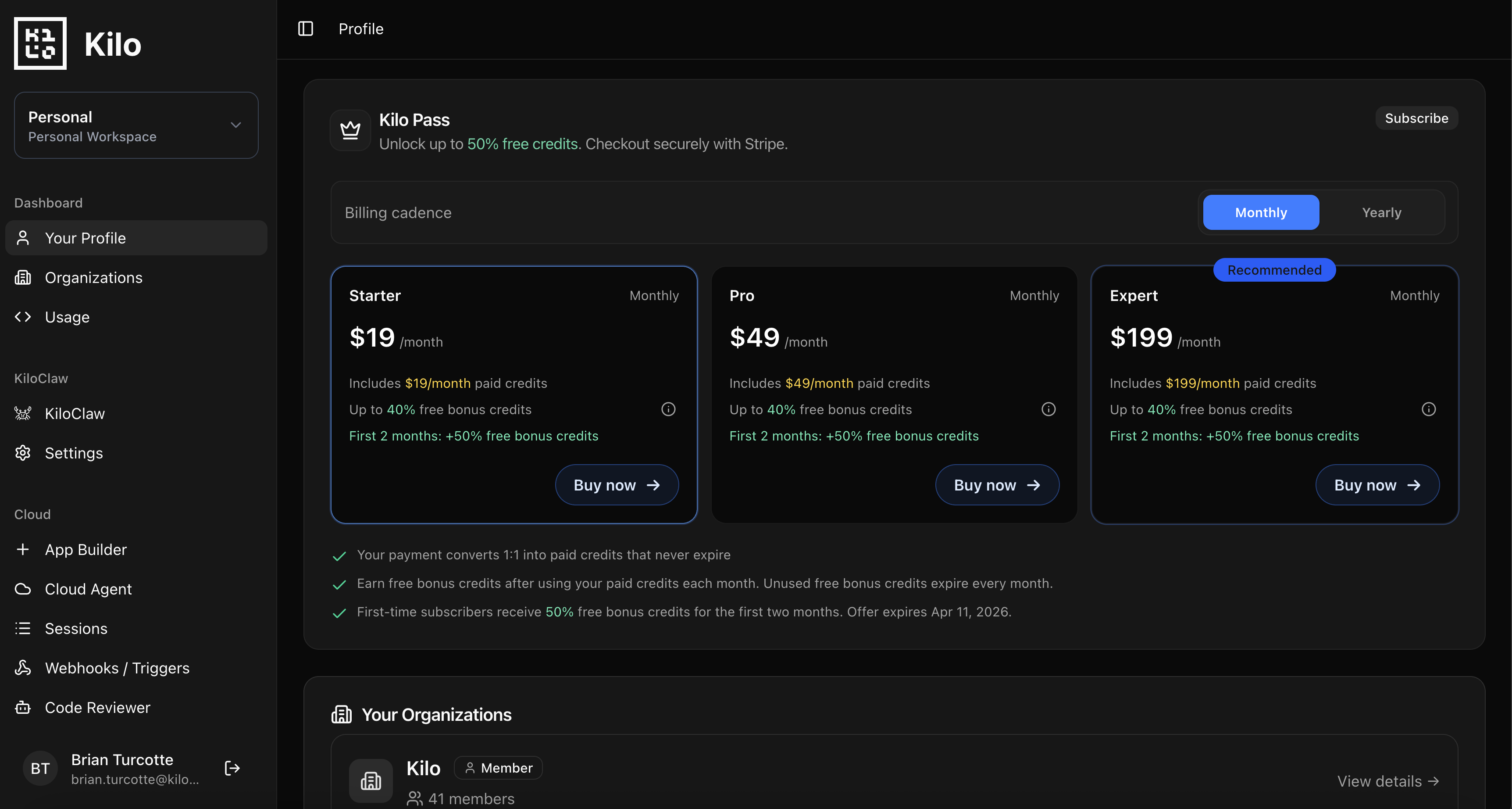Click the Sessions list icon

[x=23, y=628]
